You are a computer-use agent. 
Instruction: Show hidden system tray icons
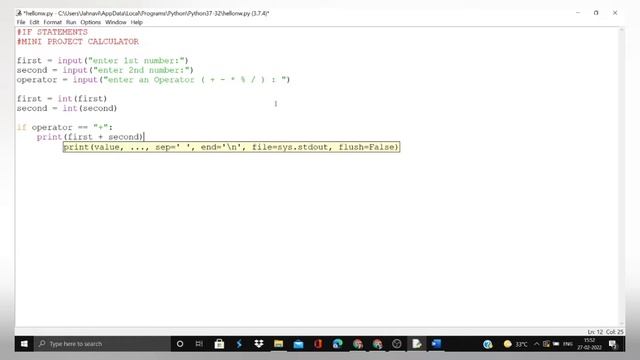[x=536, y=344]
